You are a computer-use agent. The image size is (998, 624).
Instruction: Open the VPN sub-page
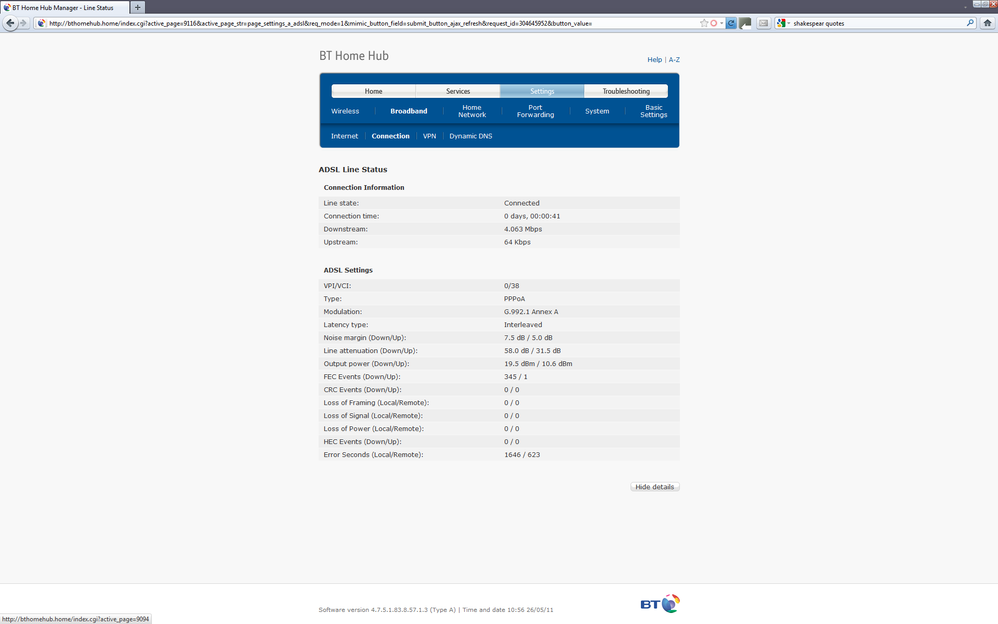point(430,136)
